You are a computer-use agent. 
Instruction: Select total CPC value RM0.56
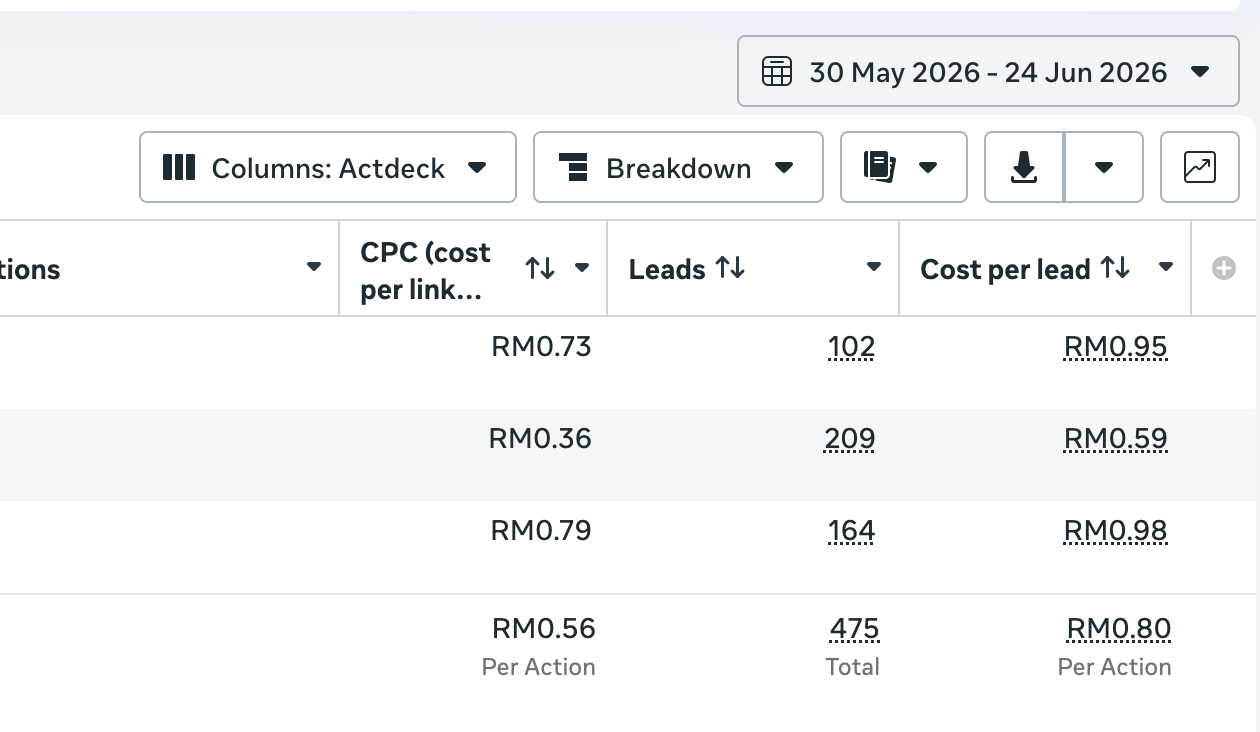(x=543, y=629)
